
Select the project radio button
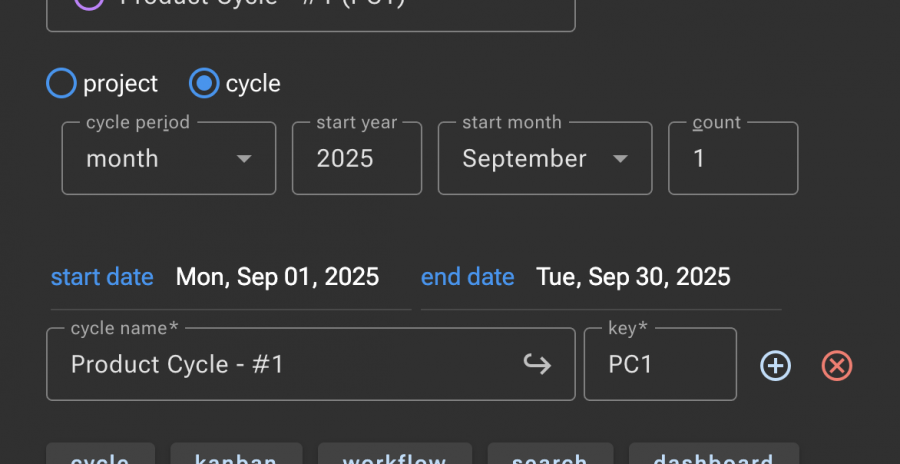coord(62,84)
